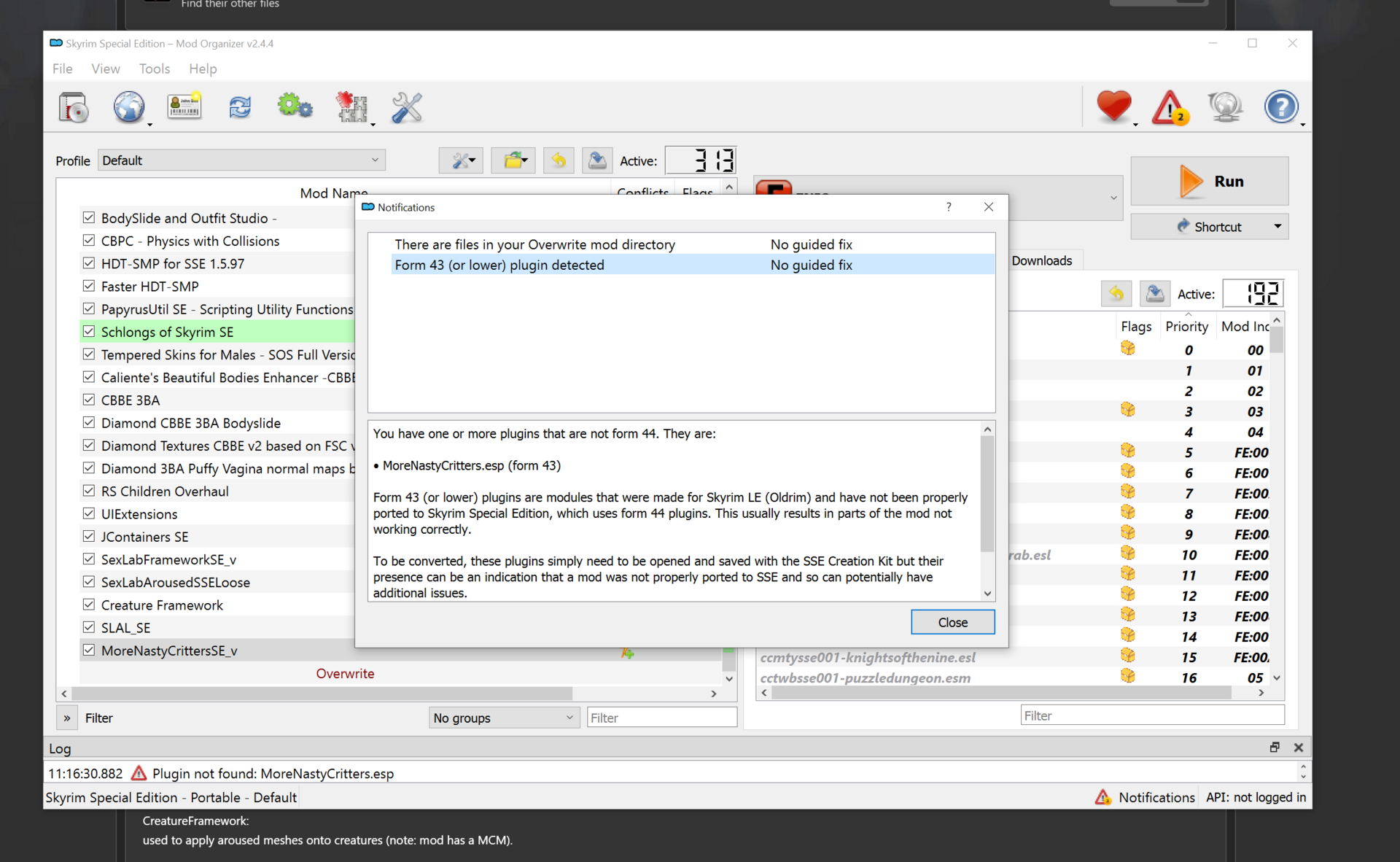Uncheck the UIExtensions mod

coord(89,513)
